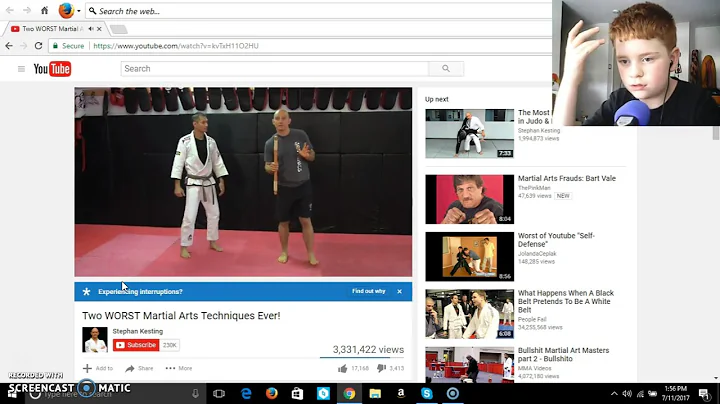This screenshot has height=404, width=720.
Task: Open People Fail channel link
Action: pyautogui.click(x=532, y=319)
